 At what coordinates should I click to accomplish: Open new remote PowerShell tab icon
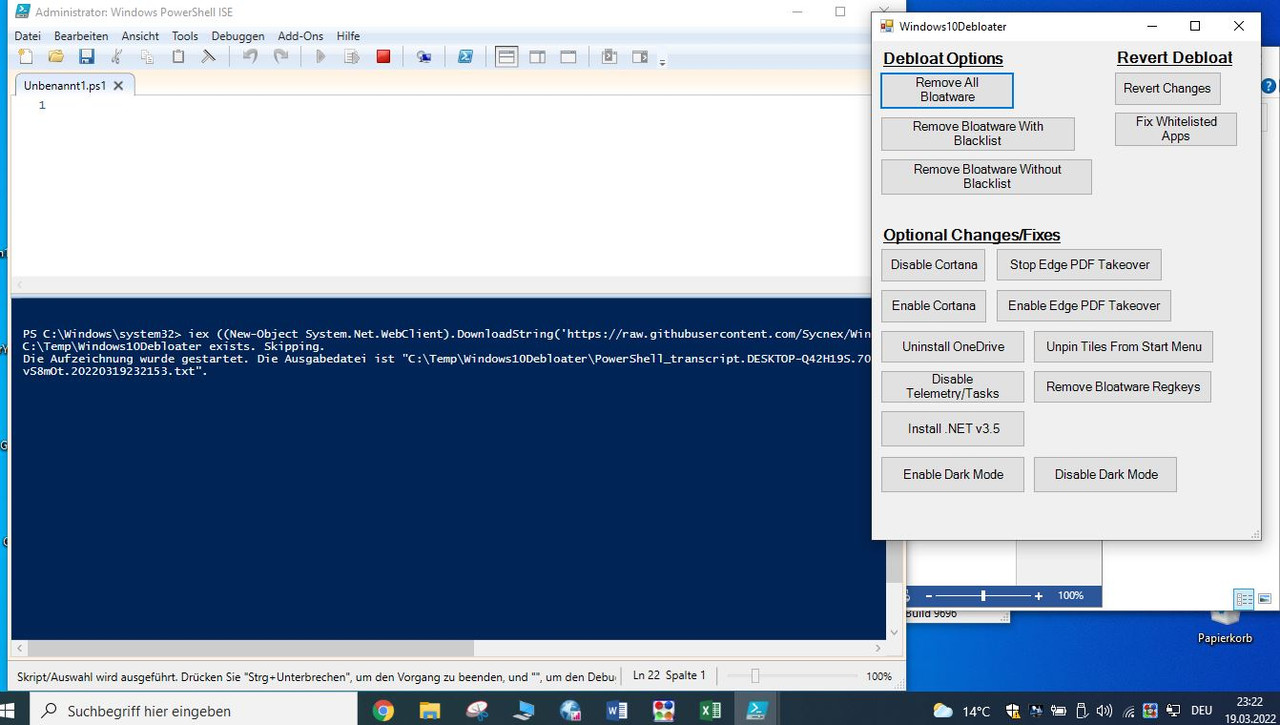coord(424,57)
